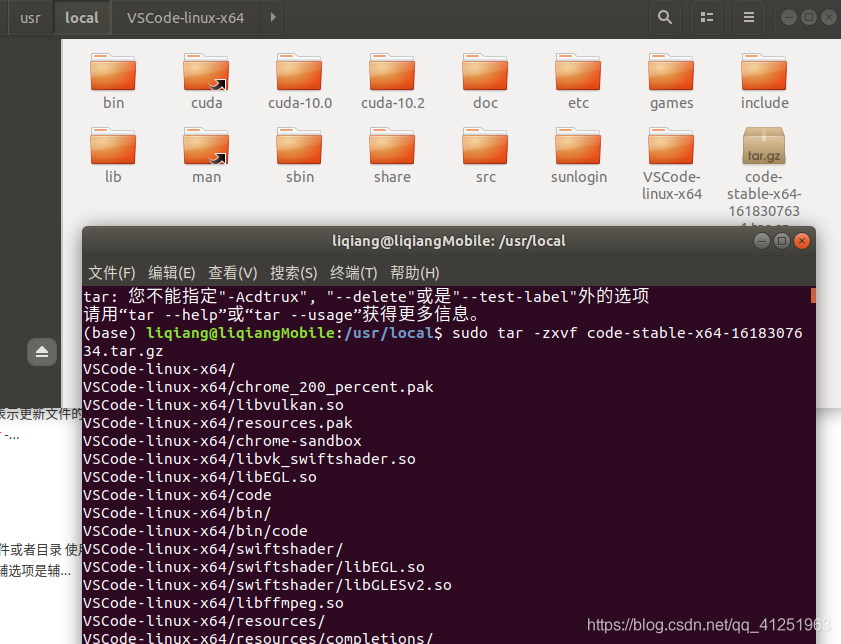The image size is (841, 644).
Task: Expand the breadcrumb chevron after VSCode-linux-x64
Action: click(271, 17)
